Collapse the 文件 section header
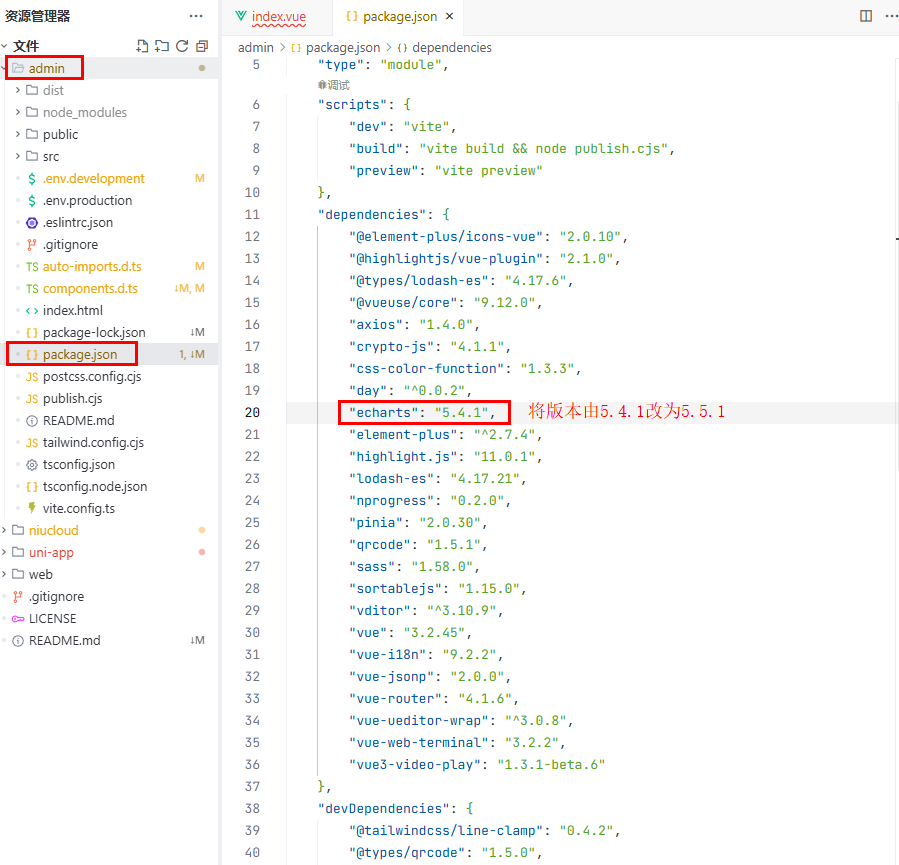Screen dimensions: 899x865 point(26,46)
